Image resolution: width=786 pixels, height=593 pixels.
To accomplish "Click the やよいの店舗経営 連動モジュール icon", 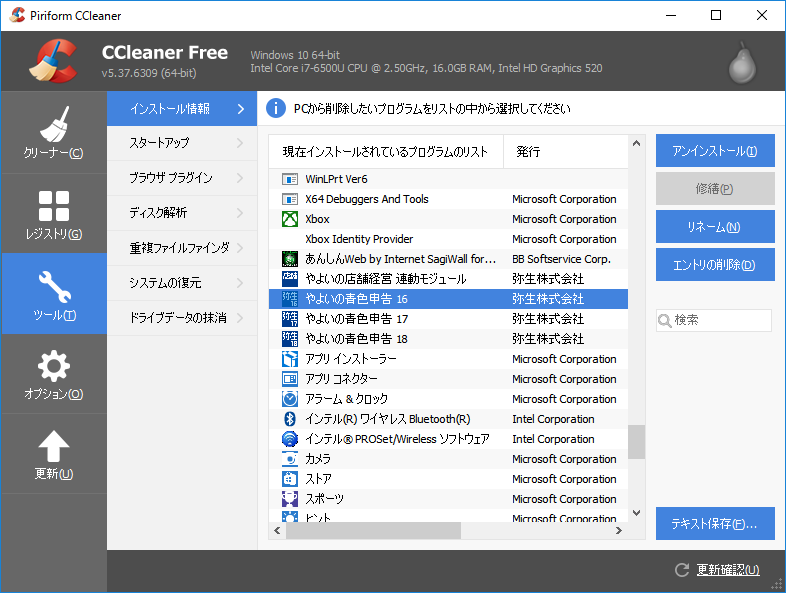I will 290,279.
